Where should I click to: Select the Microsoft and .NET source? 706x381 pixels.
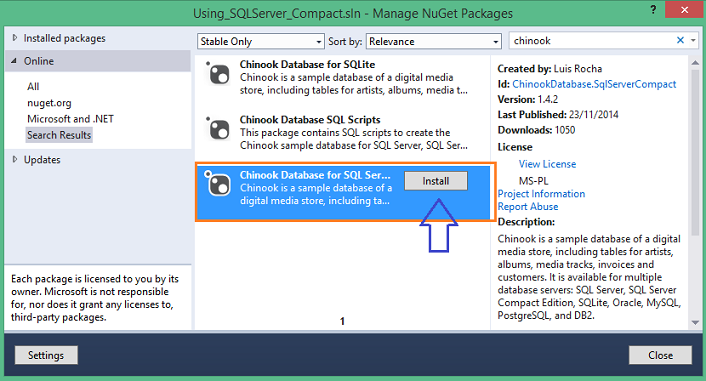tap(70, 119)
